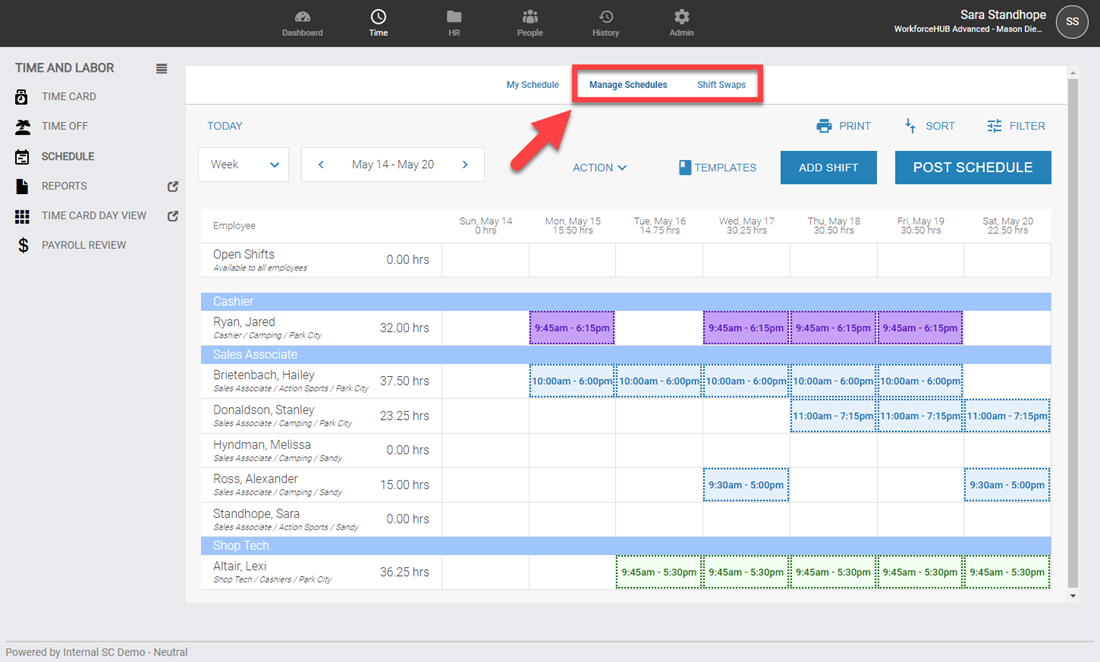
Task: Go to next week with right arrow
Action: (x=465, y=165)
